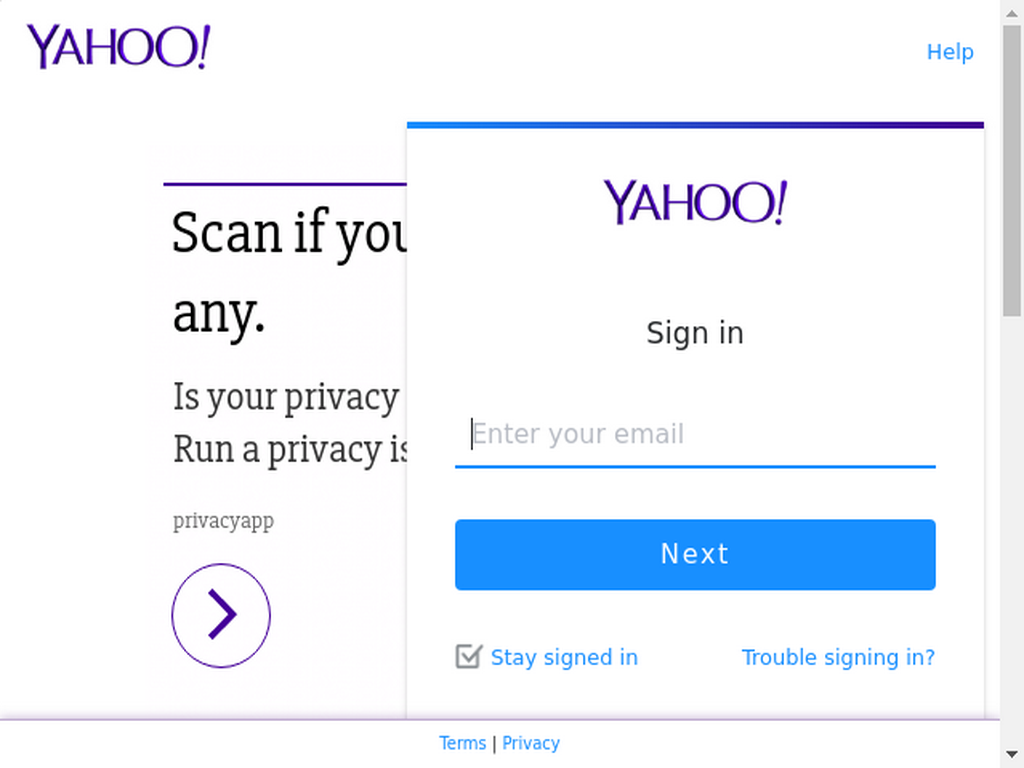
Task: Click the blue Next button
Action: (695, 554)
